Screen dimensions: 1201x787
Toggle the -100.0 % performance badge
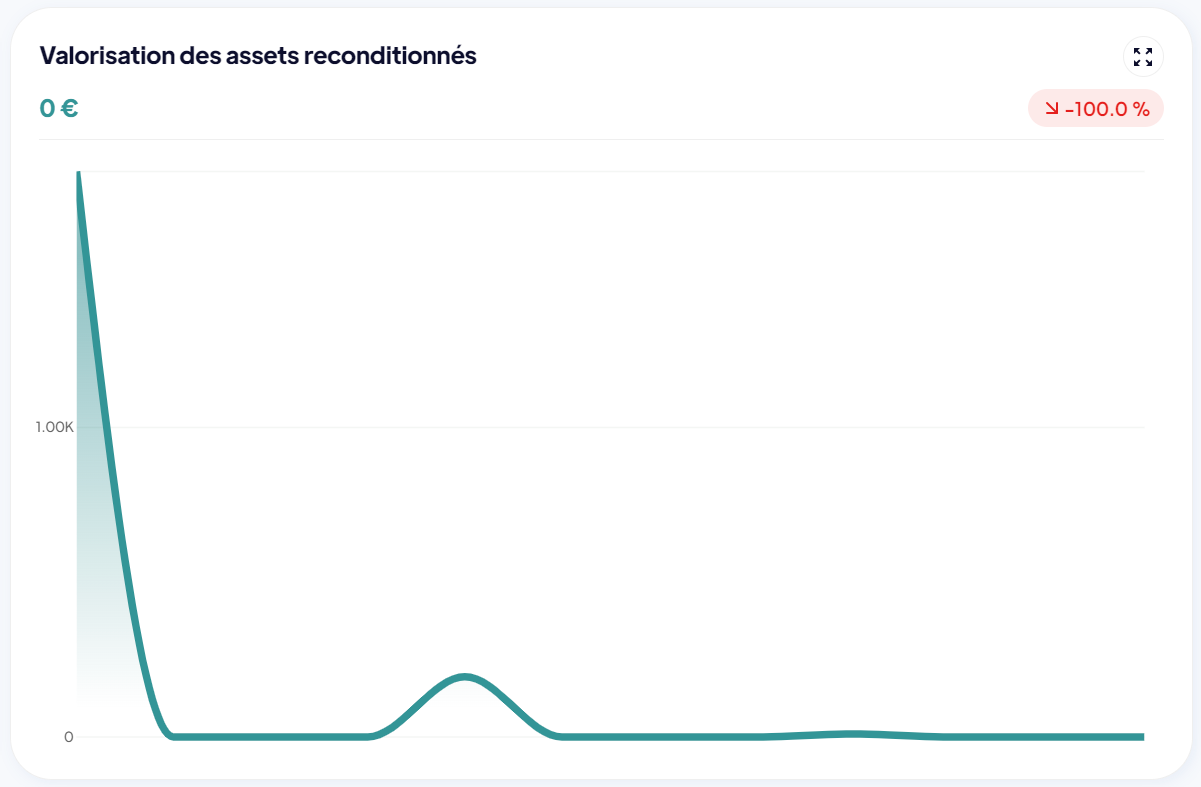[1096, 108]
